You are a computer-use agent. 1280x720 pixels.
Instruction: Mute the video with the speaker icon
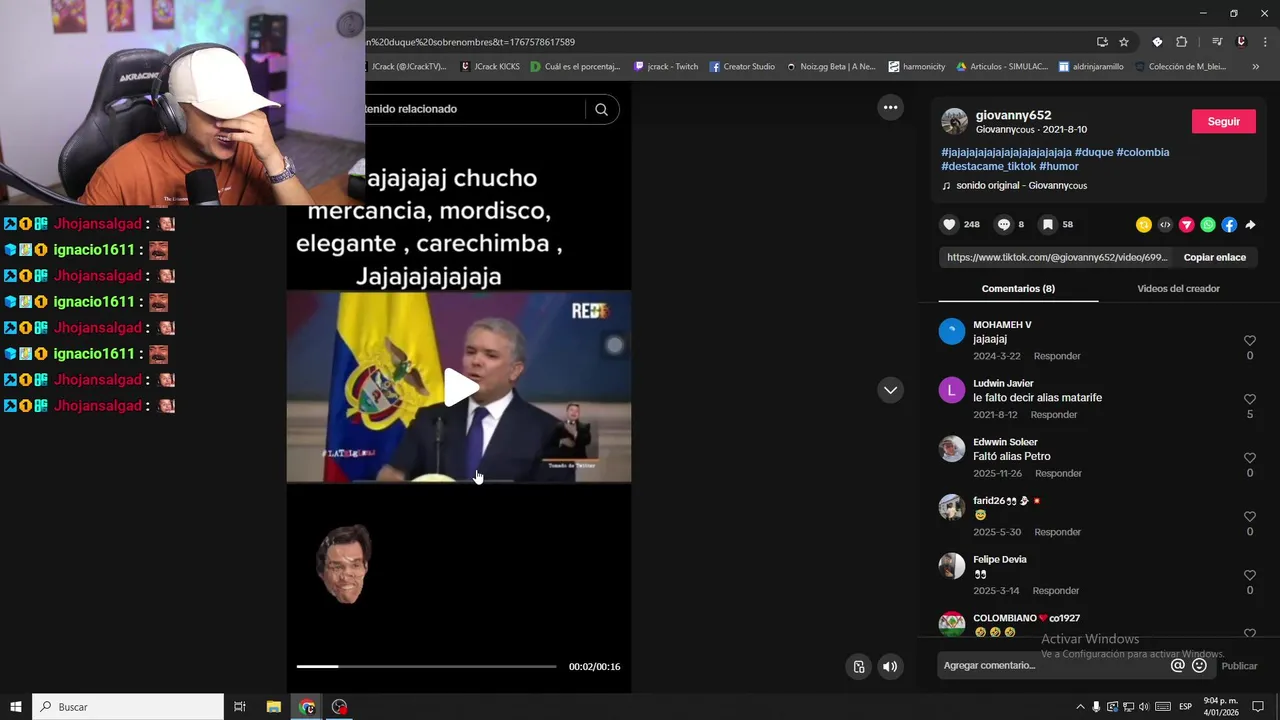pos(890,667)
